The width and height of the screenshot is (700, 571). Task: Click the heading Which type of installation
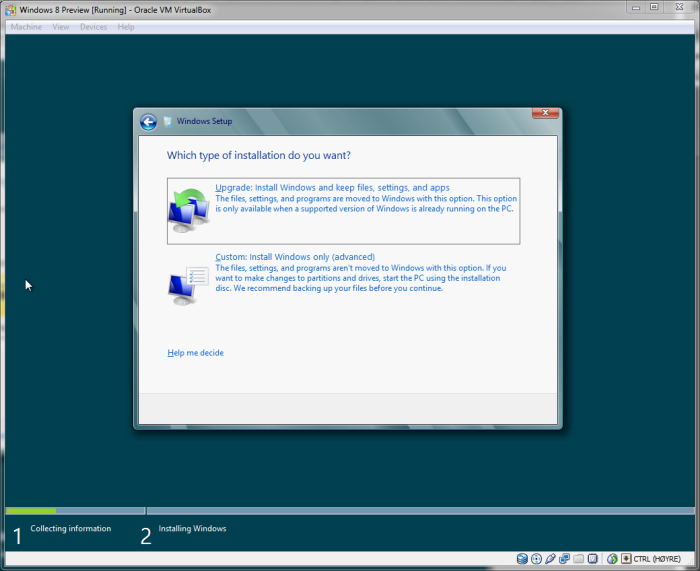tap(258, 155)
